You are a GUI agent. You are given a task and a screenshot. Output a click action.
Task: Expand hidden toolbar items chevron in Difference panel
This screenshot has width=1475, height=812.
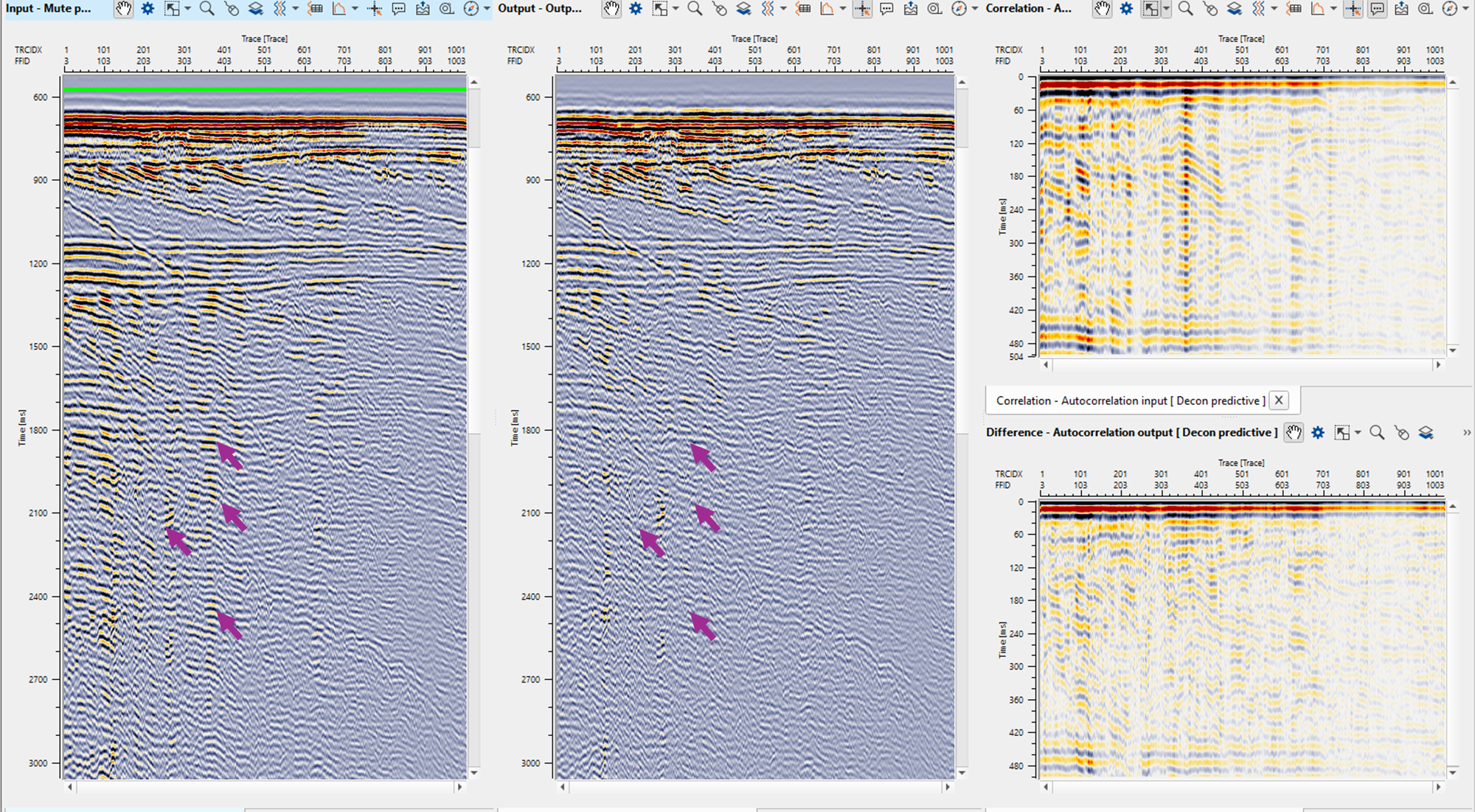pos(1467,433)
